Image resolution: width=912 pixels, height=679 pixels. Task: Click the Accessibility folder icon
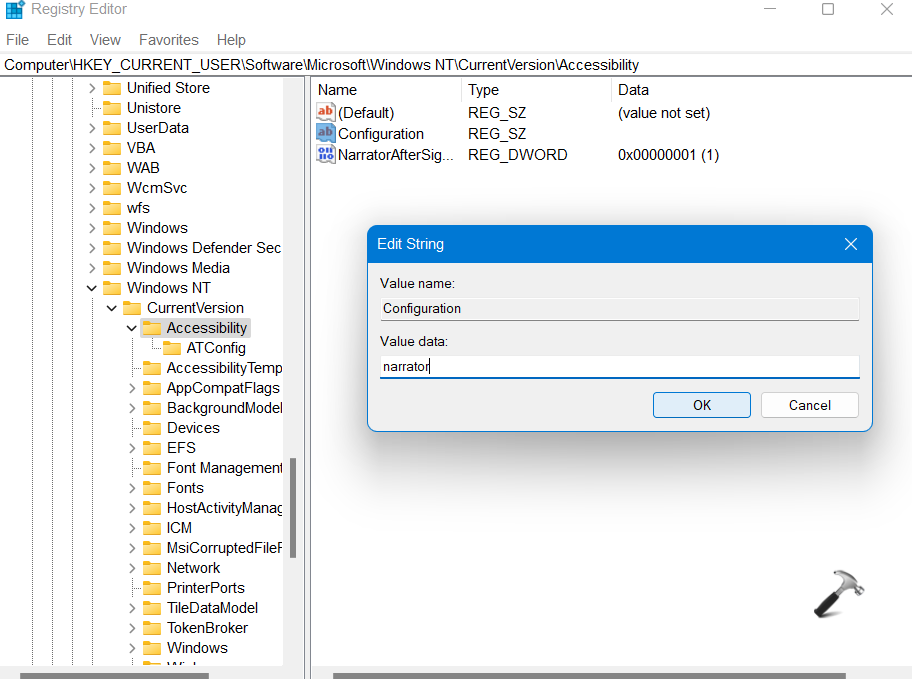[x=152, y=328]
